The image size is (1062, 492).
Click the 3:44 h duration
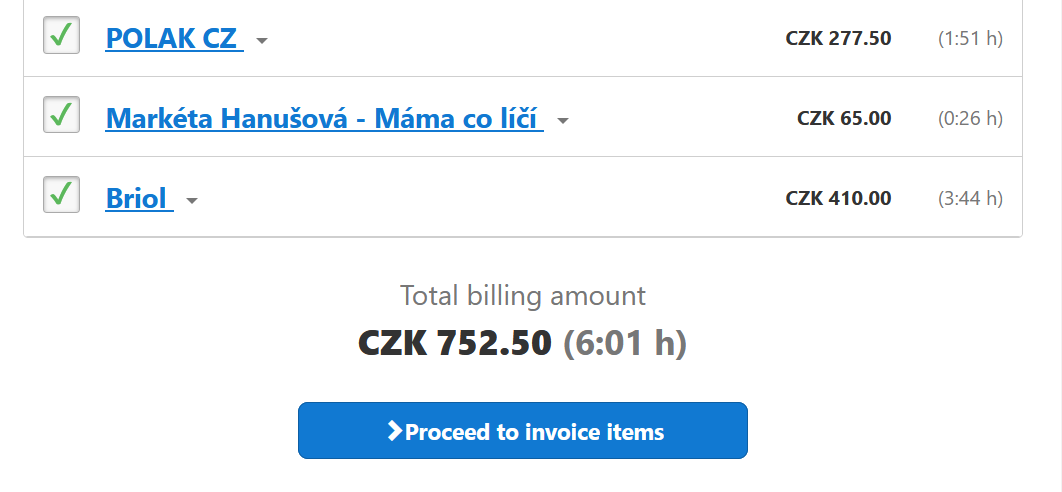tap(970, 198)
